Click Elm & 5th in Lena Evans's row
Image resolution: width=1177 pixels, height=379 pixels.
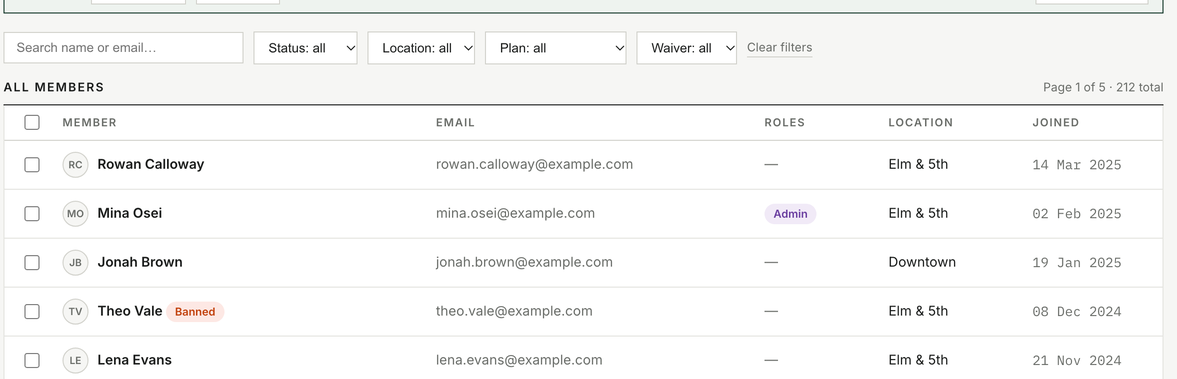click(x=918, y=360)
